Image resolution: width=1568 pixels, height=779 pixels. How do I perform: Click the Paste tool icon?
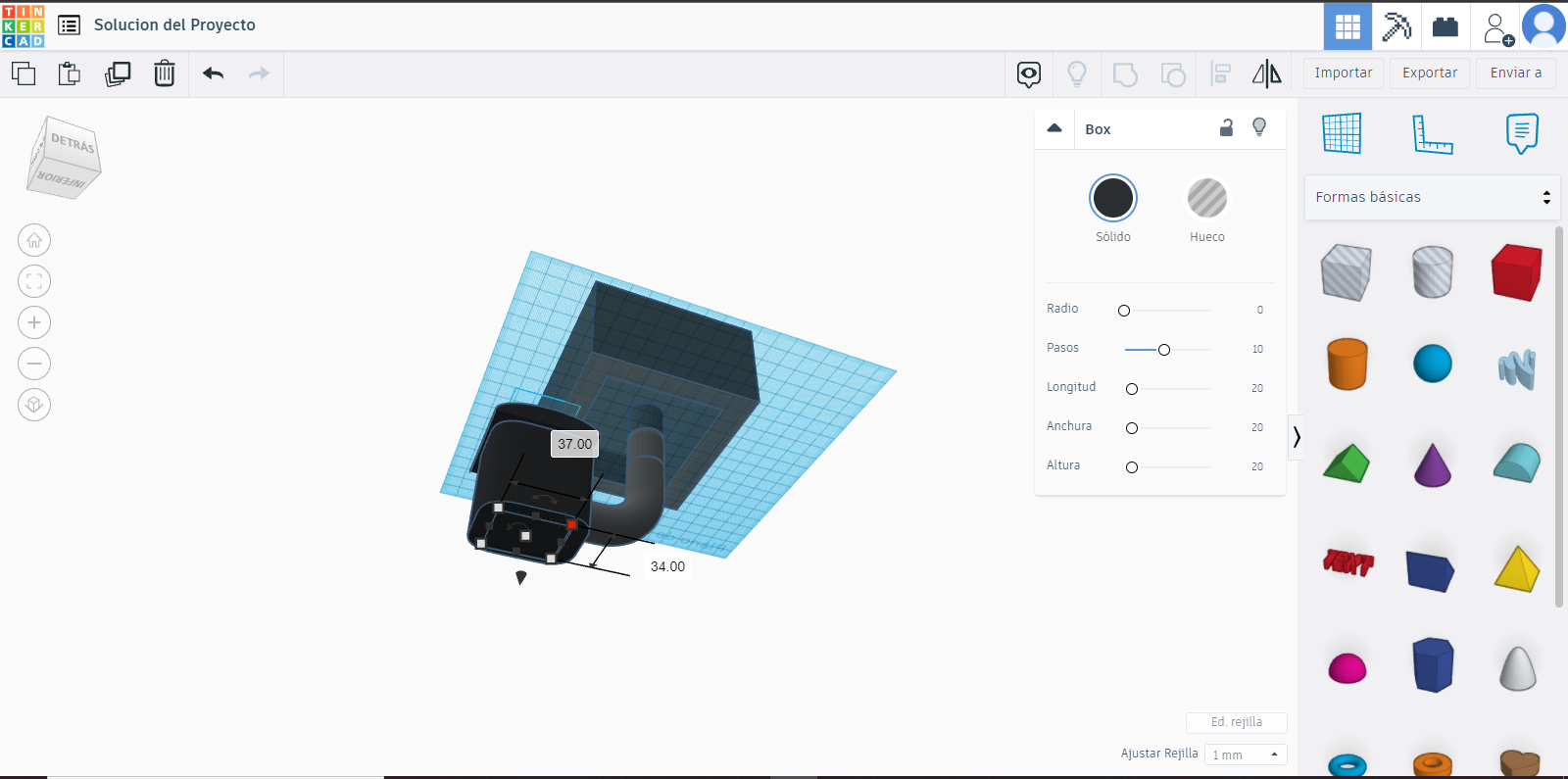70,73
